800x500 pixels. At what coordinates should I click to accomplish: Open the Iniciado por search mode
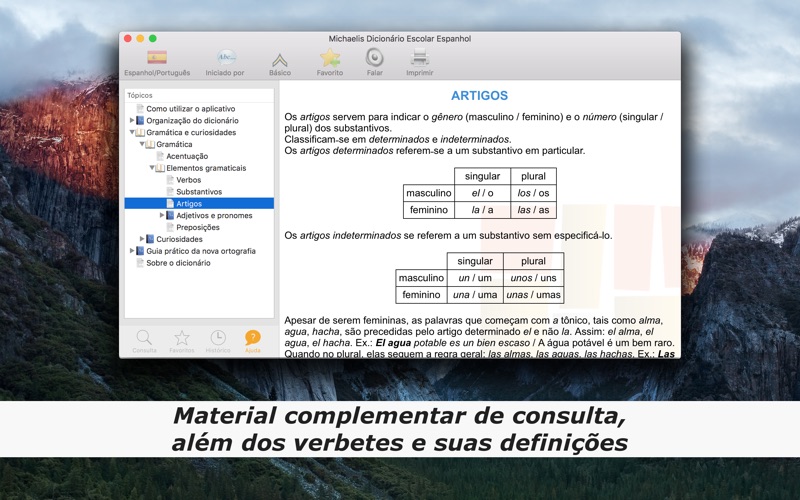pos(226,57)
